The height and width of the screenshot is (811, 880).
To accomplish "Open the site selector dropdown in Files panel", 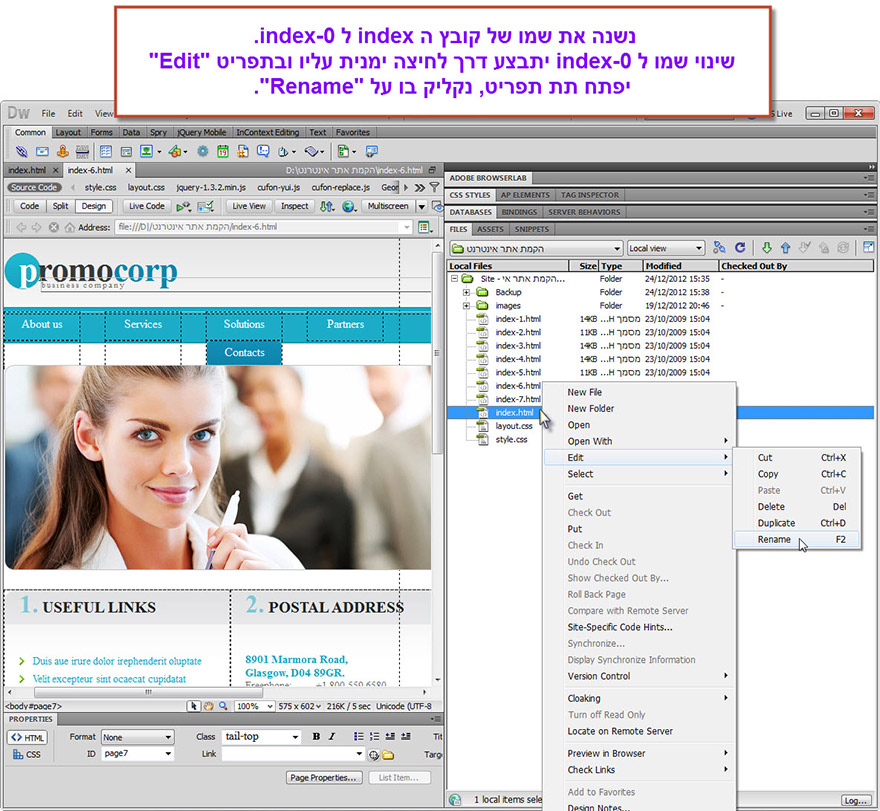I will [536, 248].
